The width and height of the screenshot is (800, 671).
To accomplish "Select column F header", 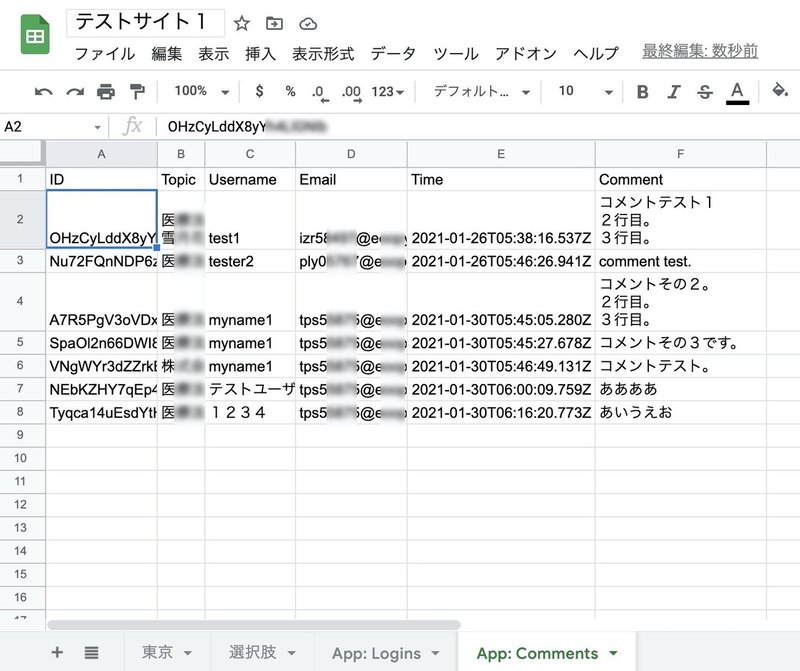I will point(681,154).
